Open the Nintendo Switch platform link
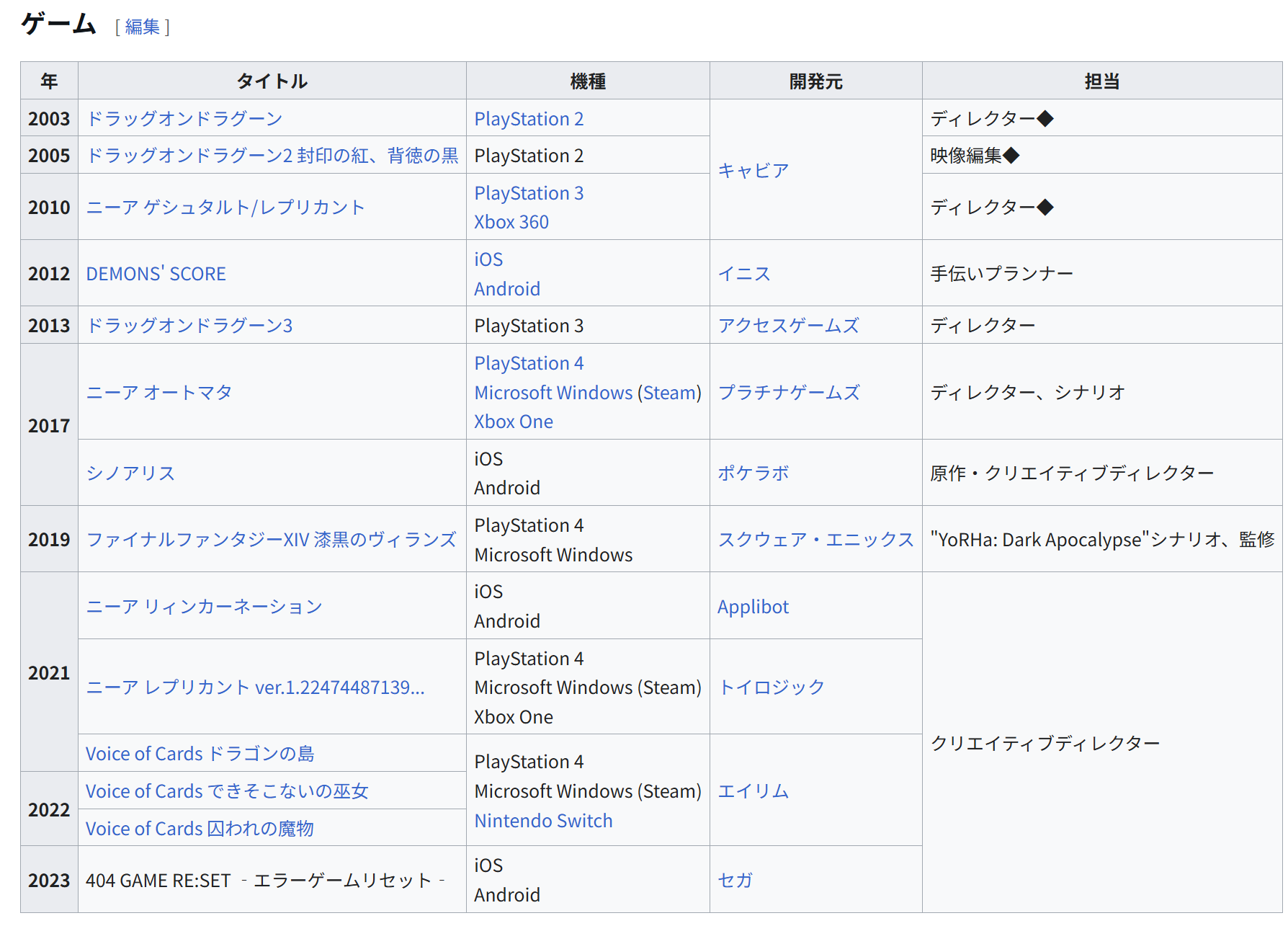Screen dimensions: 1288x926 coord(543,821)
